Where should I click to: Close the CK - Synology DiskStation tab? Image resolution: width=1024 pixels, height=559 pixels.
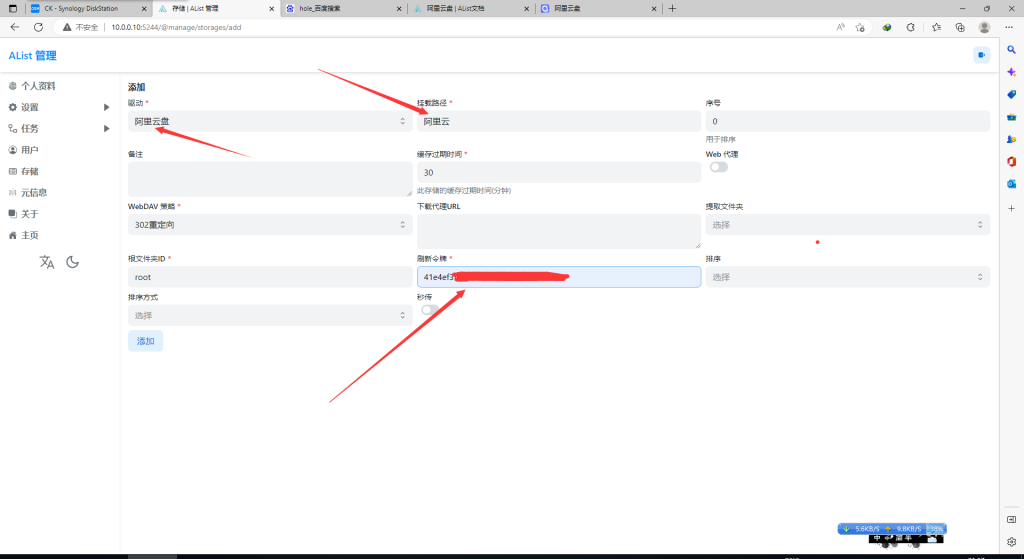click(144, 8)
